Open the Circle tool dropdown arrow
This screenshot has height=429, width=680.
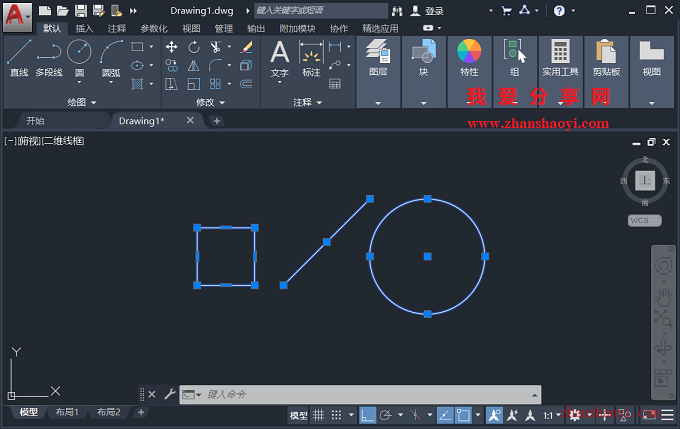(79, 82)
